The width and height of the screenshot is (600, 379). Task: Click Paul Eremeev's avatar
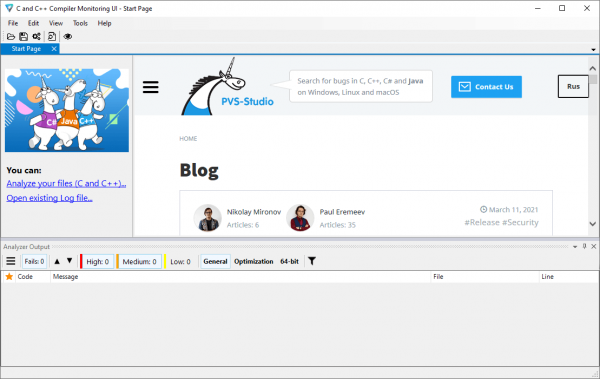coord(300,218)
